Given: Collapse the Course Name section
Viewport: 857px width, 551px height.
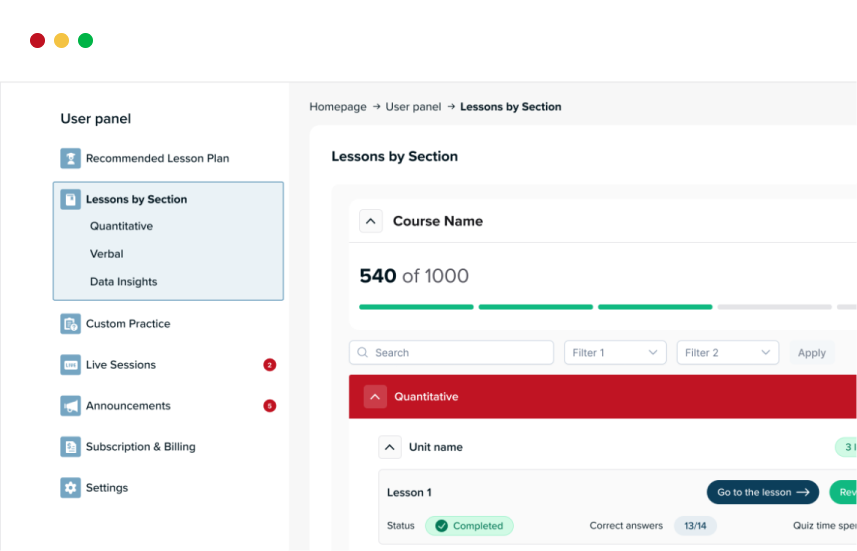Looking at the screenshot, I should pos(371,221).
